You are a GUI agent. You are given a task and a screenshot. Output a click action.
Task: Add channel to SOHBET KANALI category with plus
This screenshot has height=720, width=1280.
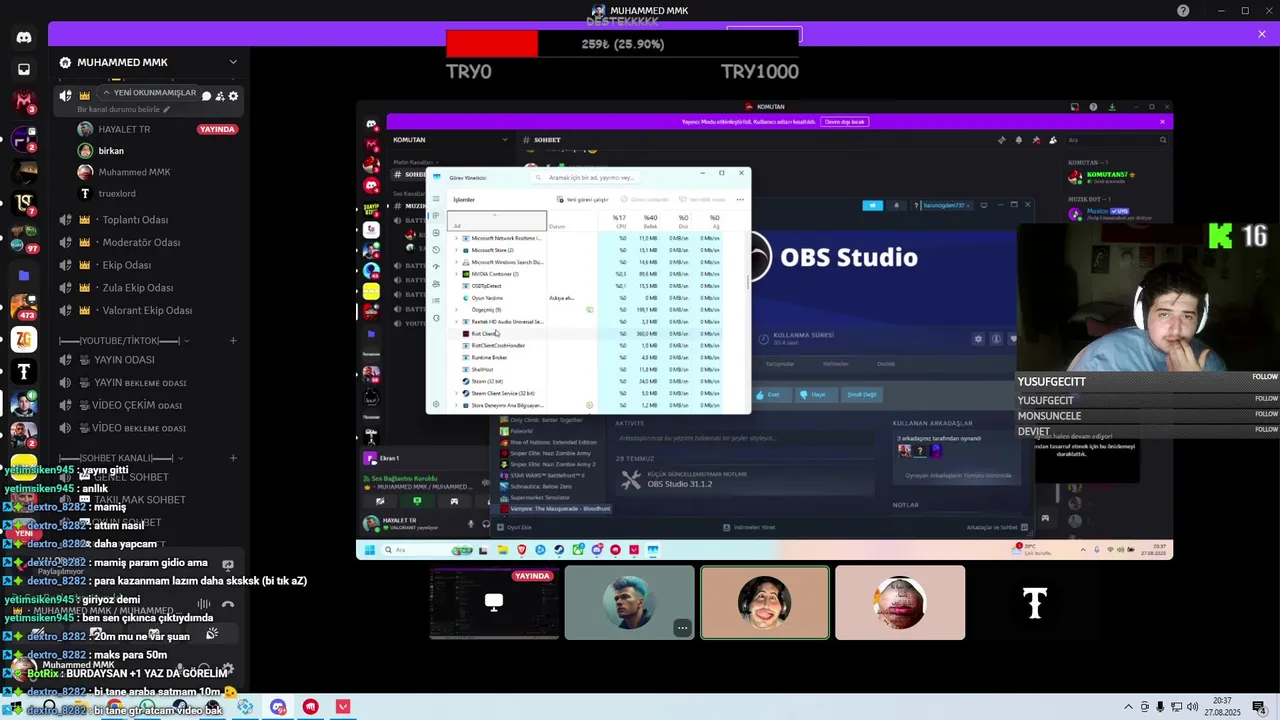[233, 458]
